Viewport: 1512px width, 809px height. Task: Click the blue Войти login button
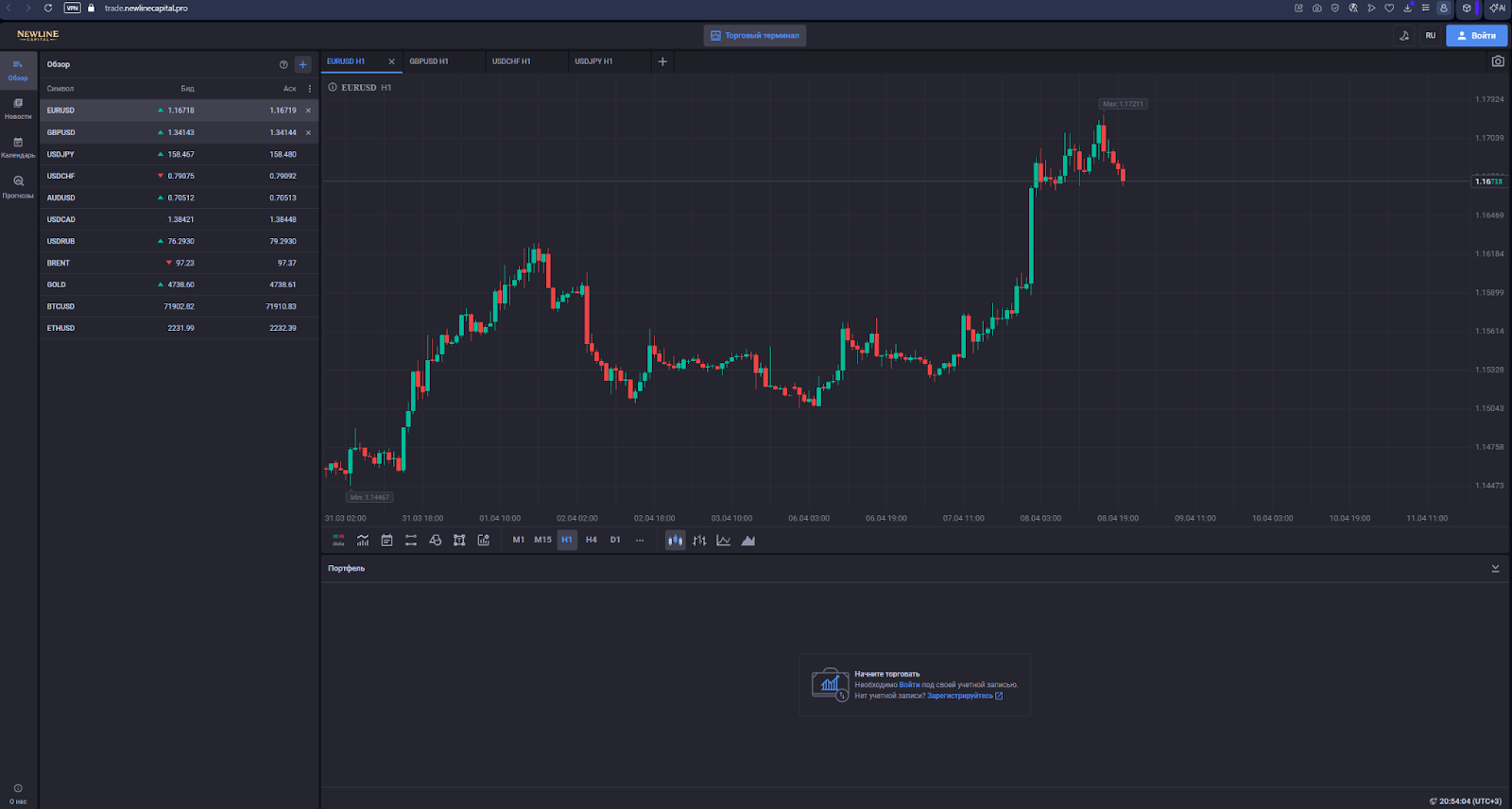pos(1476,36)
